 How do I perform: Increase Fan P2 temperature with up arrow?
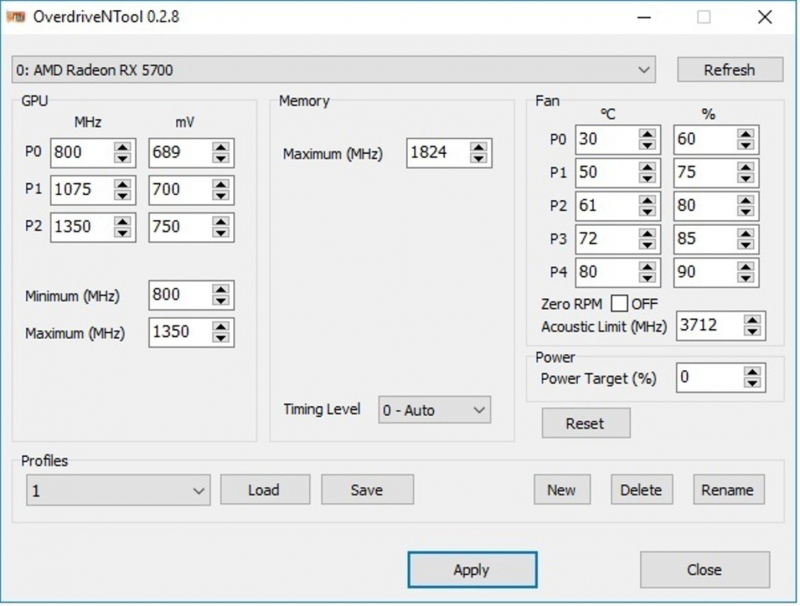tap(647, 200)
